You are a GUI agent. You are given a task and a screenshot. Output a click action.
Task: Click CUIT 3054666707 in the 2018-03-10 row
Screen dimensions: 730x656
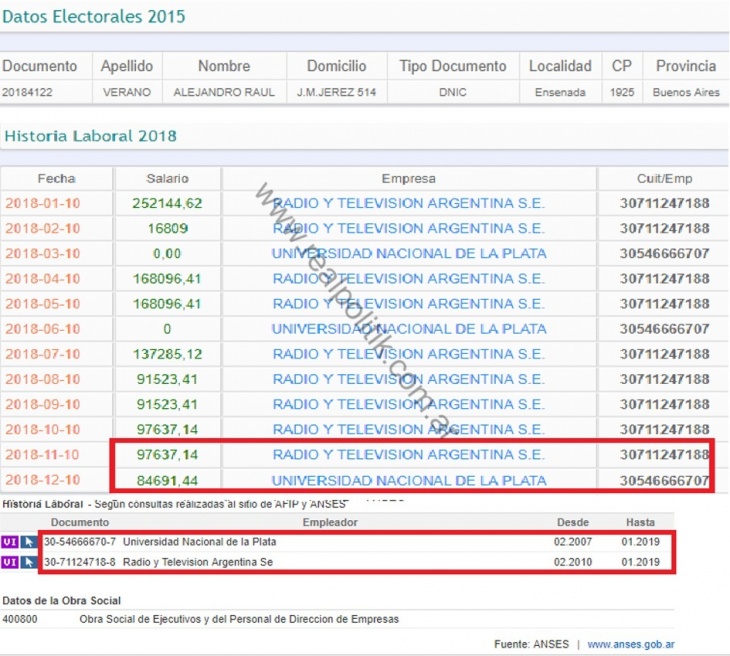click(664, 254)
